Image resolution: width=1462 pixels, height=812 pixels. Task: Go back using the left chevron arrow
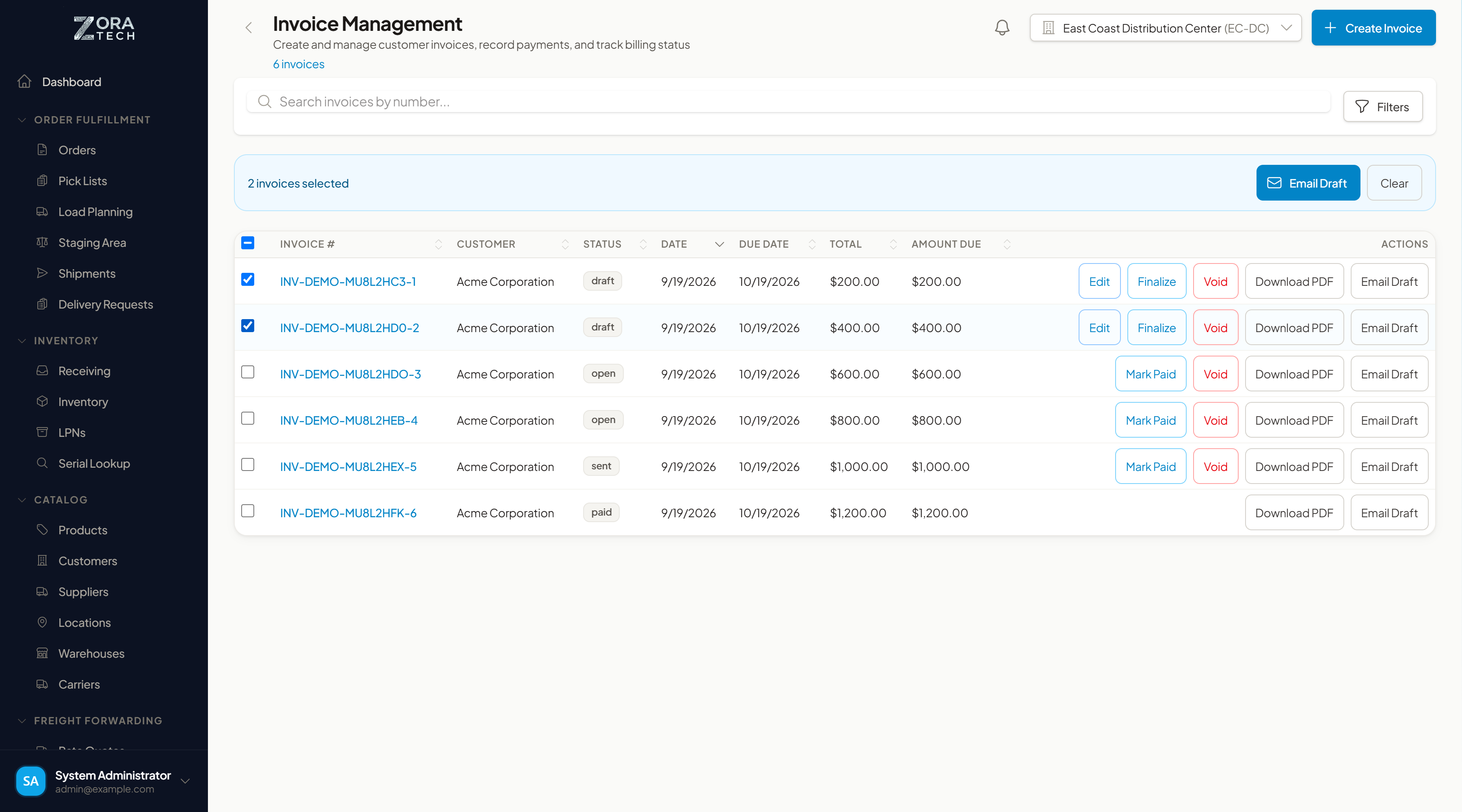coord(249,28)
